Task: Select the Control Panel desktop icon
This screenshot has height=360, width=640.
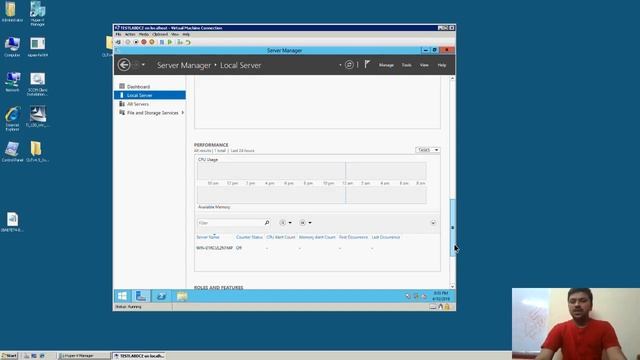Action: tap(12, 152)
